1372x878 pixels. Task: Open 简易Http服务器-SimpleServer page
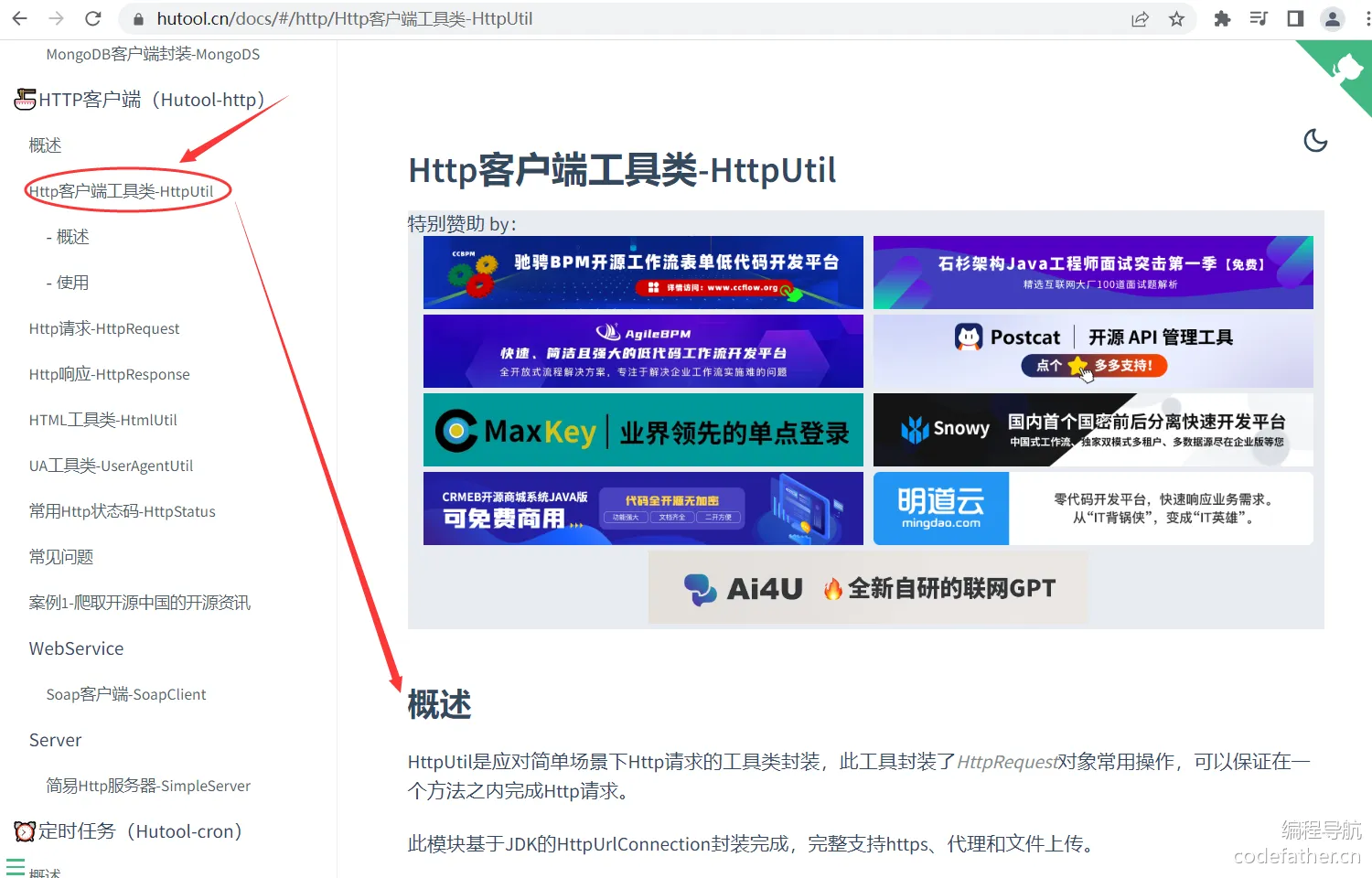(x=148, y=786)
